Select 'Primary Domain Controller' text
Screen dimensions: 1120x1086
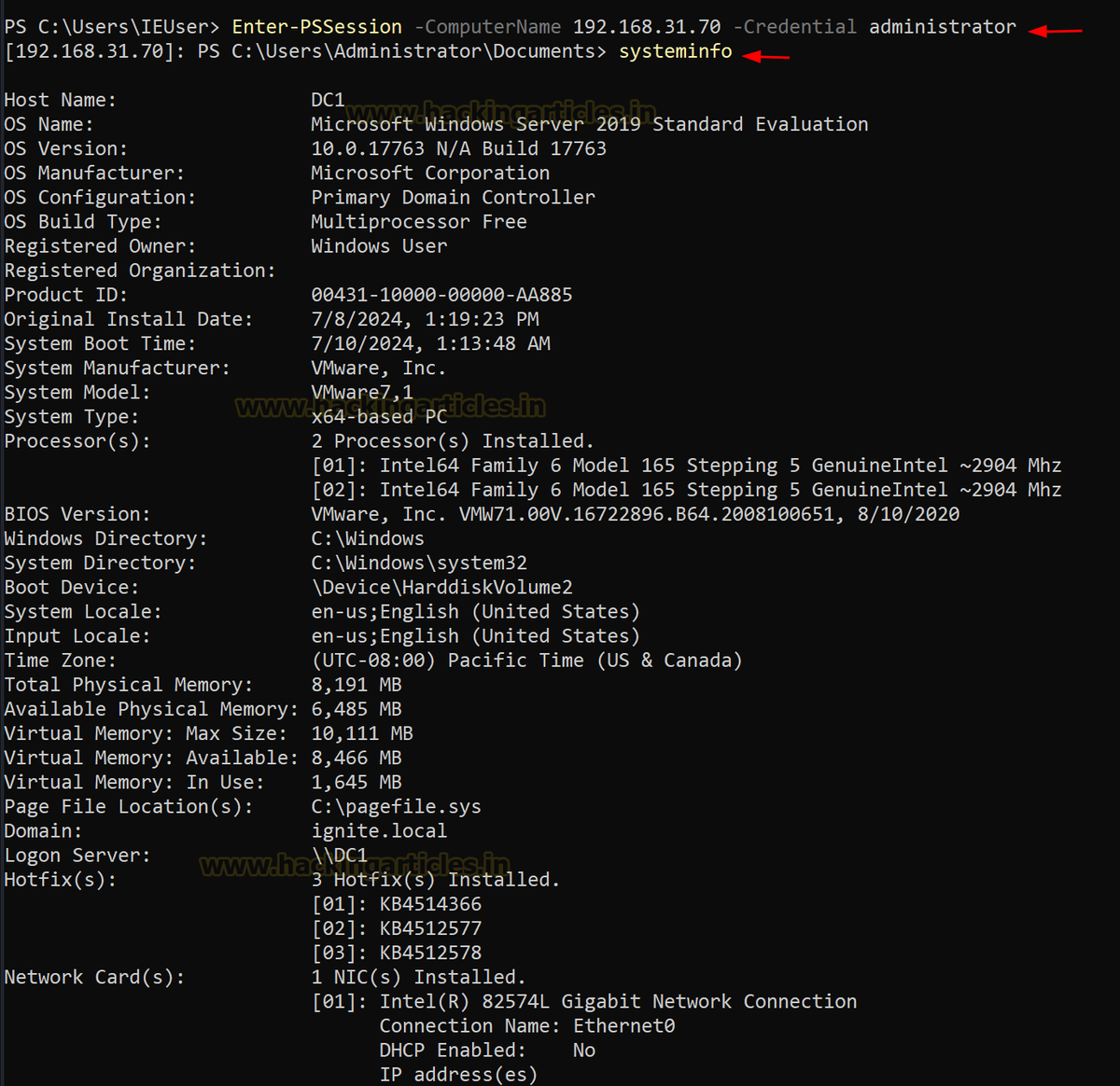click(453, 197)
